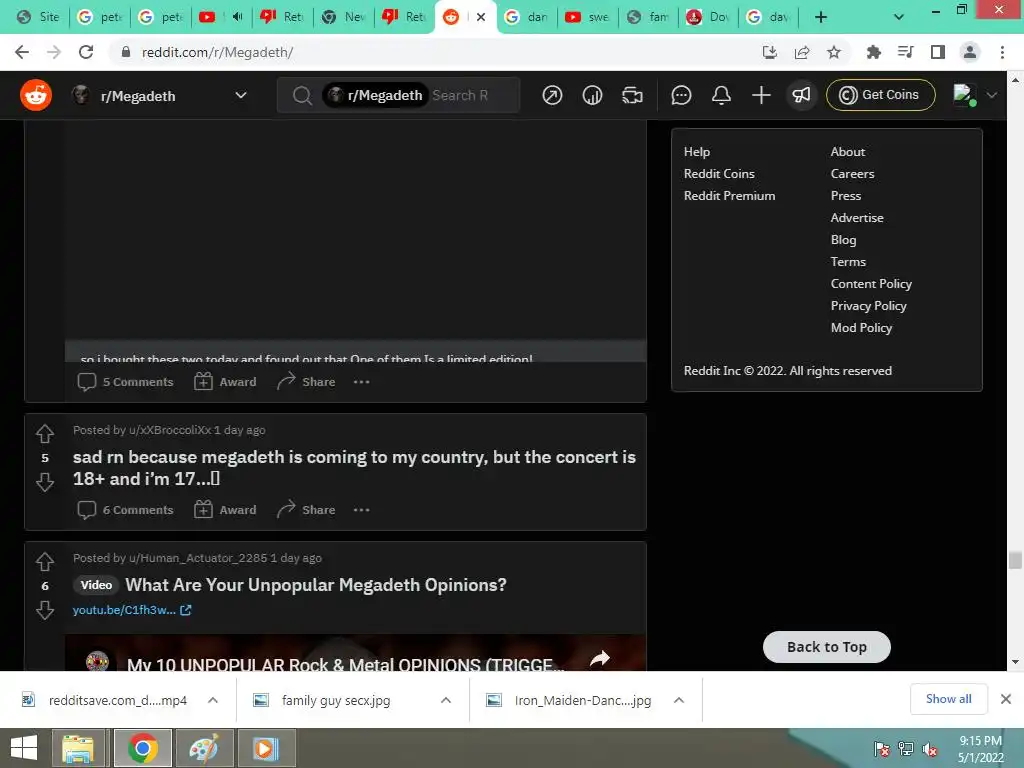Go back in Chrome browser
The height and width of the screenshot is (768, 1024).
click(x=22, y=52)
